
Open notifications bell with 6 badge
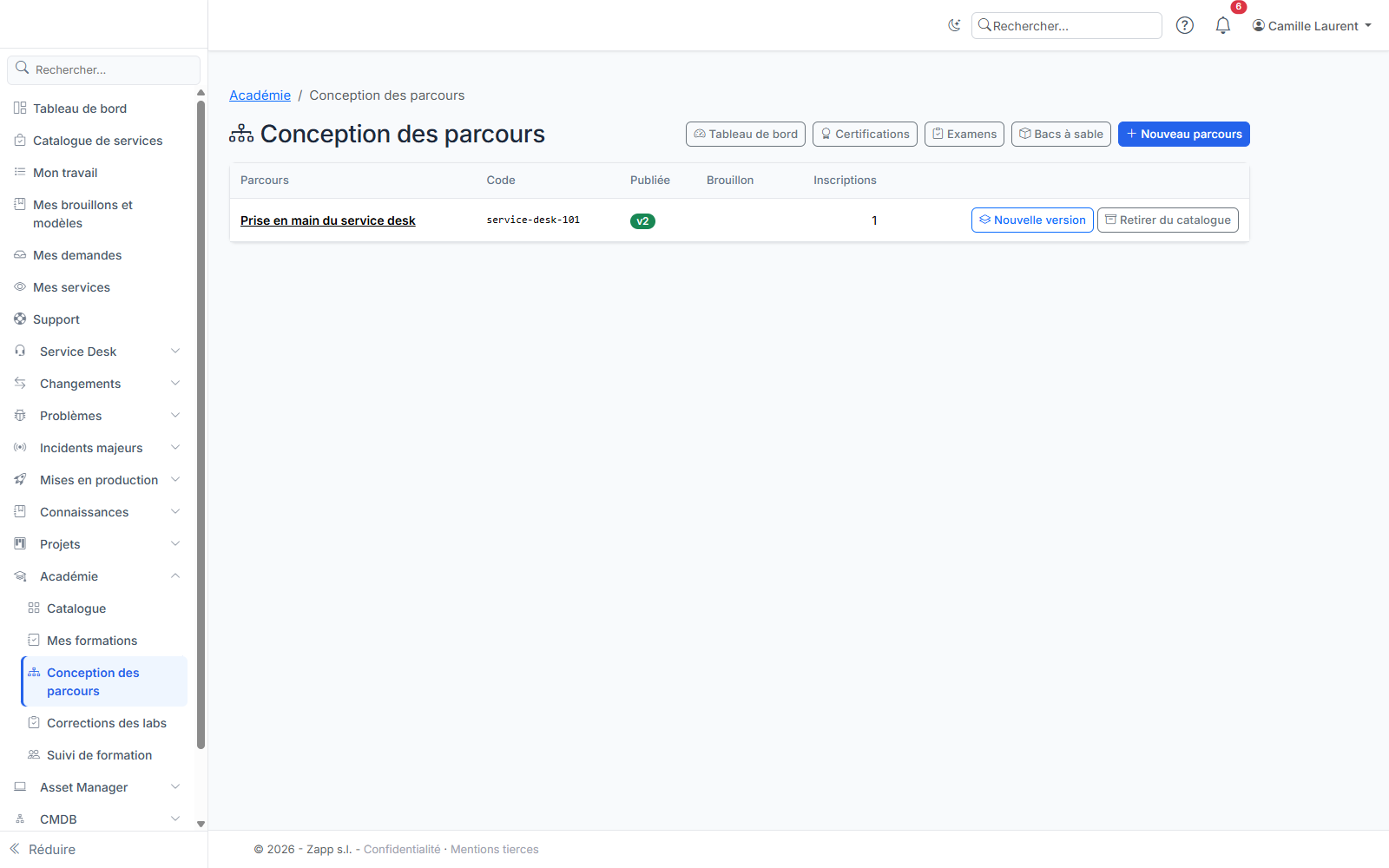1223,25
